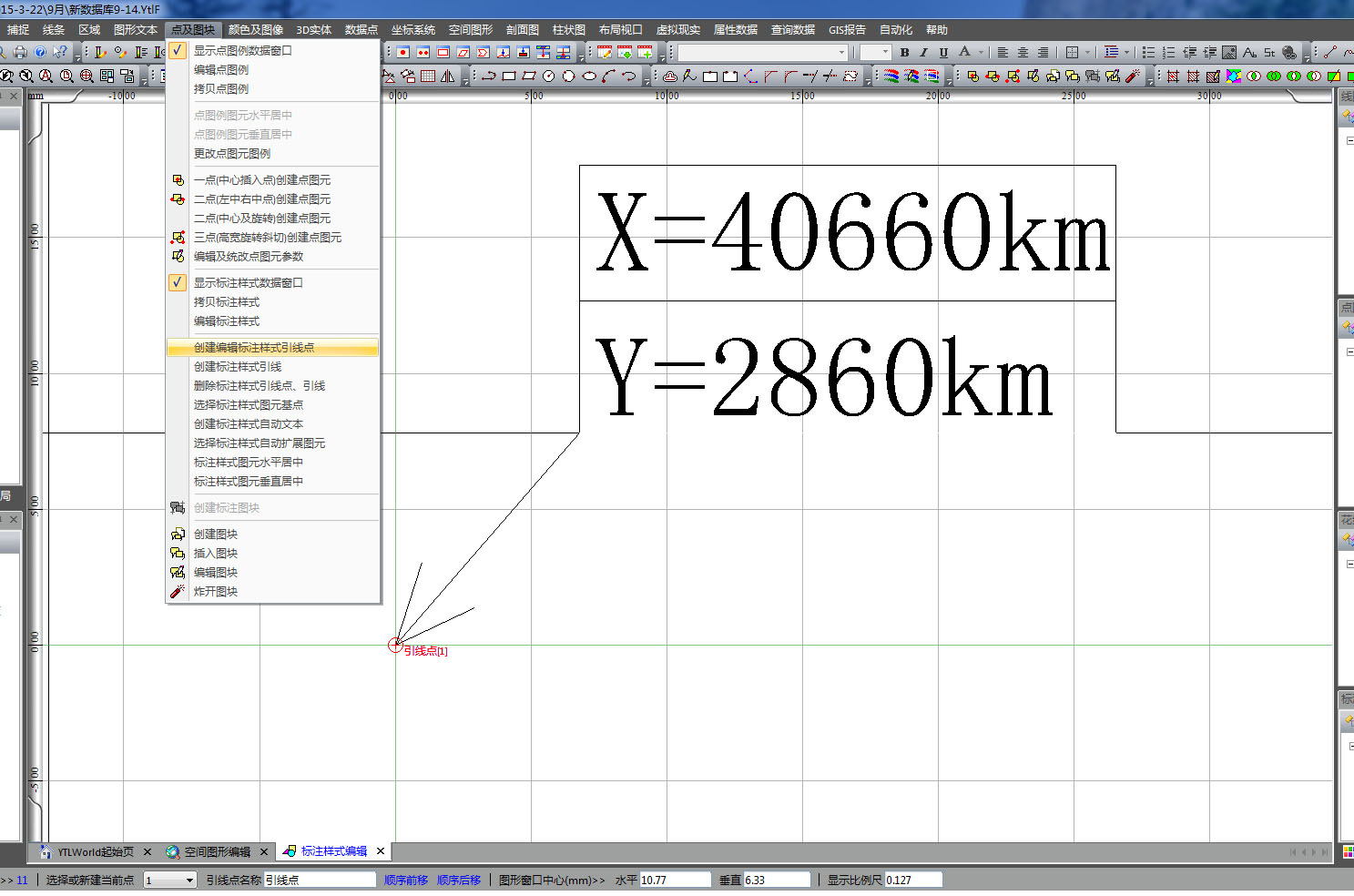The height and width of the screenshot is (896, 1354).
Task: Click the 显示比例尺 field 0.127
Action: click(x=913, y=880)
